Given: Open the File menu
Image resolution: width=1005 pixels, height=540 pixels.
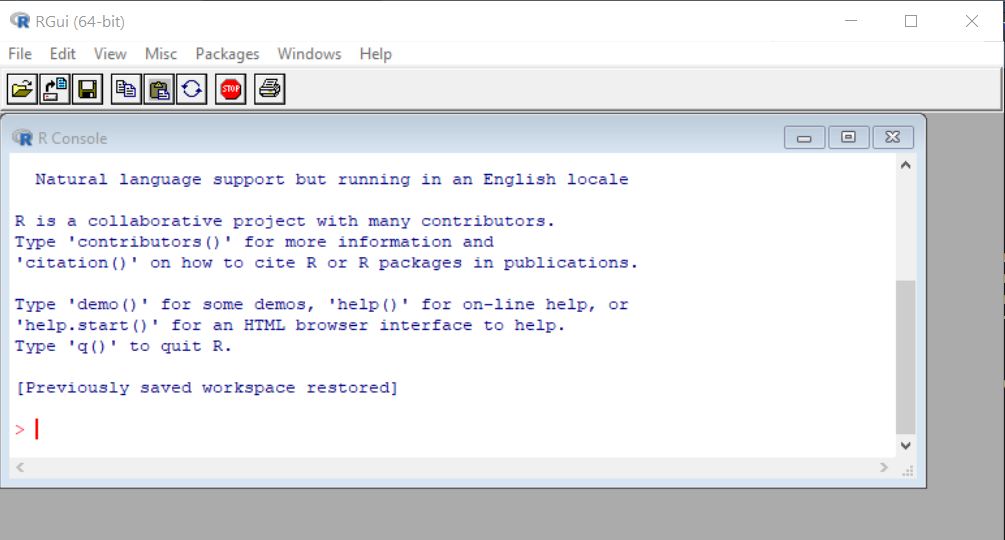Looking at the screenshot, I should coord(20,54).
